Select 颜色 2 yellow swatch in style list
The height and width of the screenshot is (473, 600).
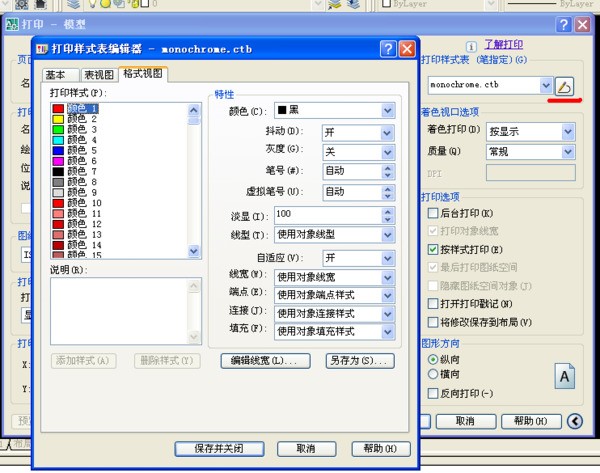tap(58, 119)
